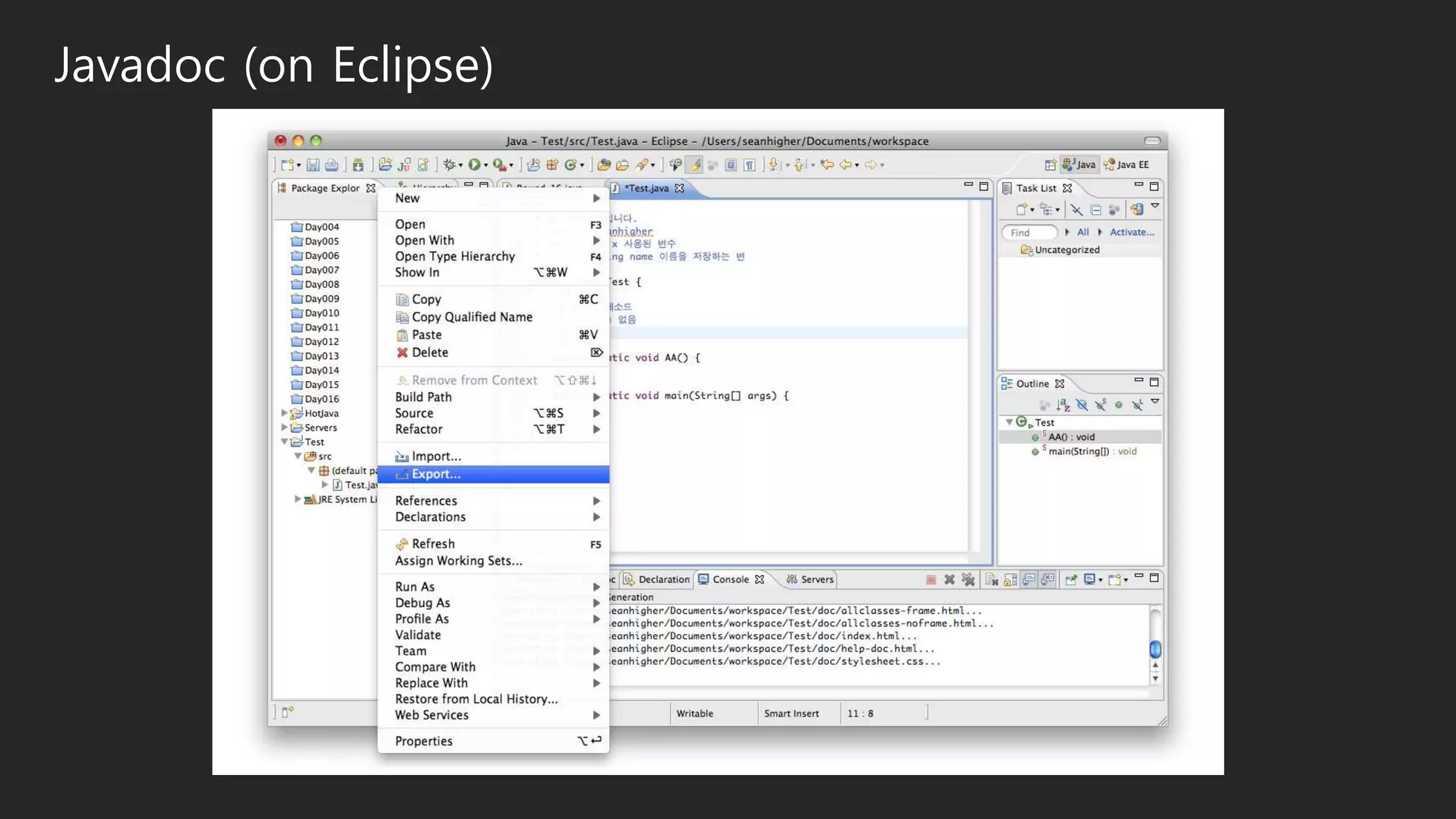Viewport: 1456px width, 819px height.
Task: Click the Open Console icon
Action: click(1114, 579)
